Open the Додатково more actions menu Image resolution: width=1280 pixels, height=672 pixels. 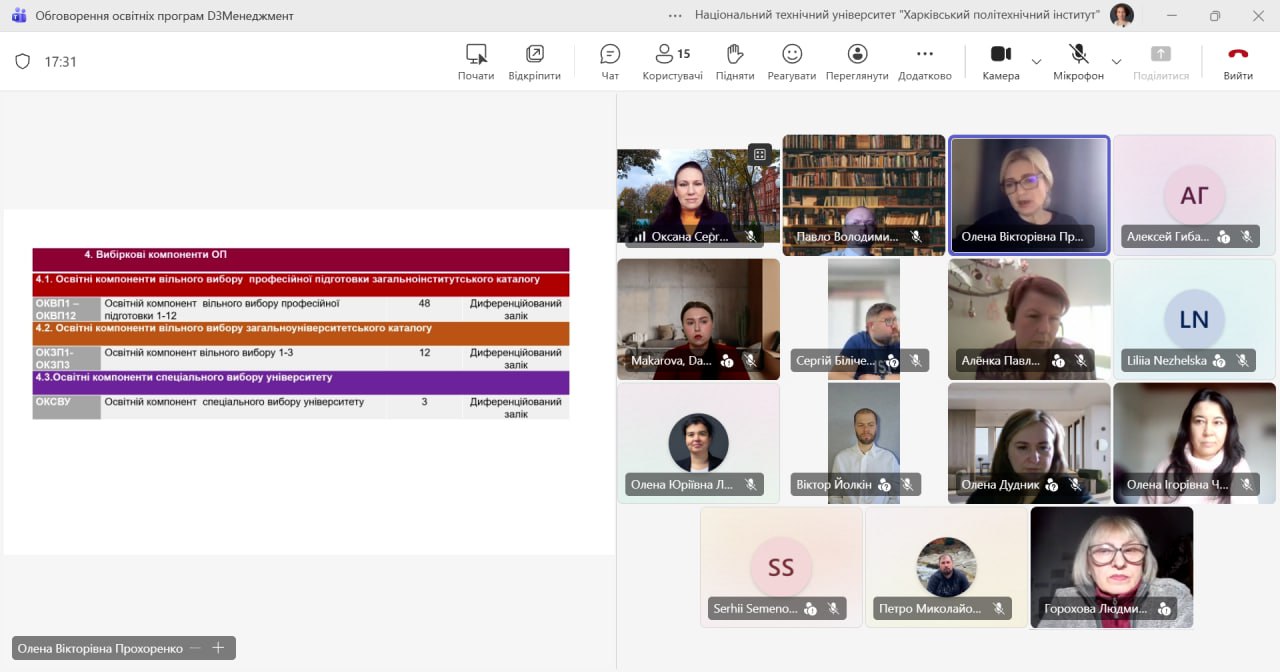coord(925,61)
